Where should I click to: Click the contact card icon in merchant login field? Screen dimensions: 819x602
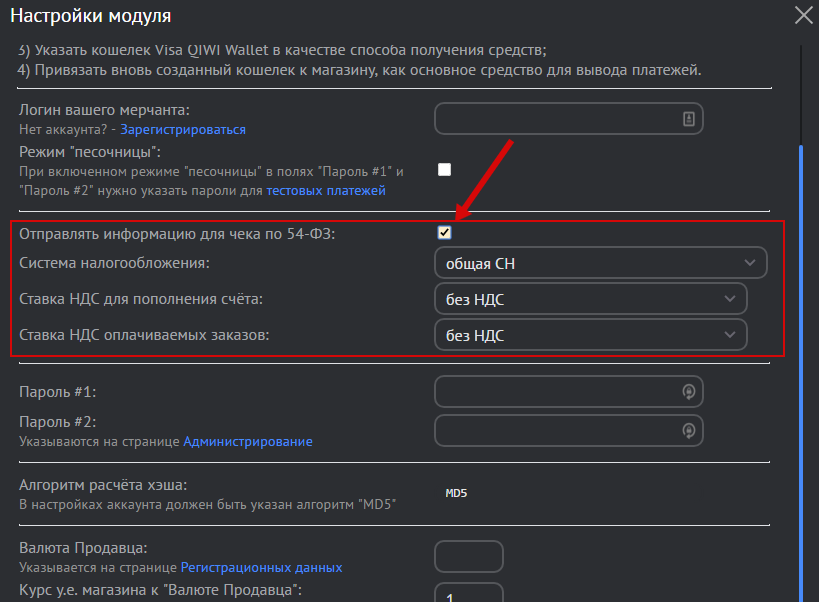click(688, 119)
